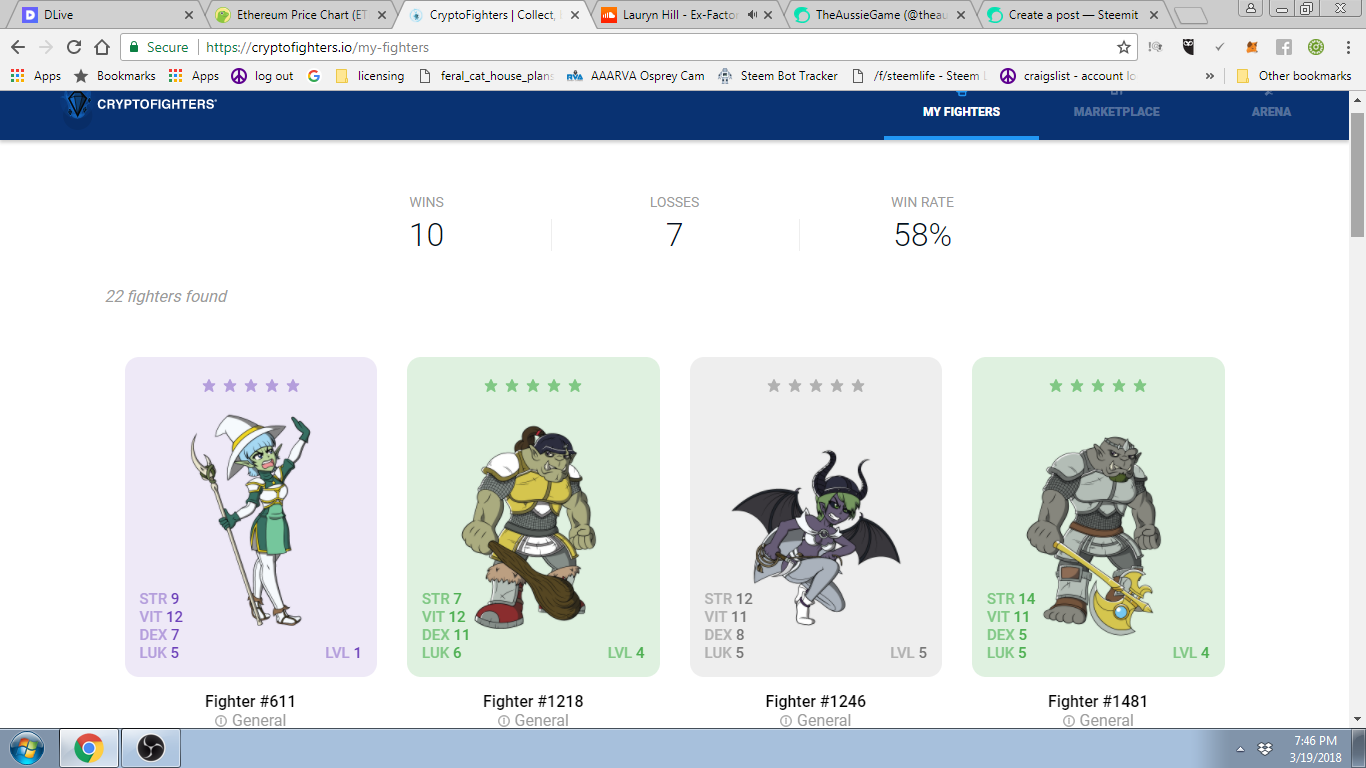Click General info icon under Fighter #1481

[x=1069, y=721]
